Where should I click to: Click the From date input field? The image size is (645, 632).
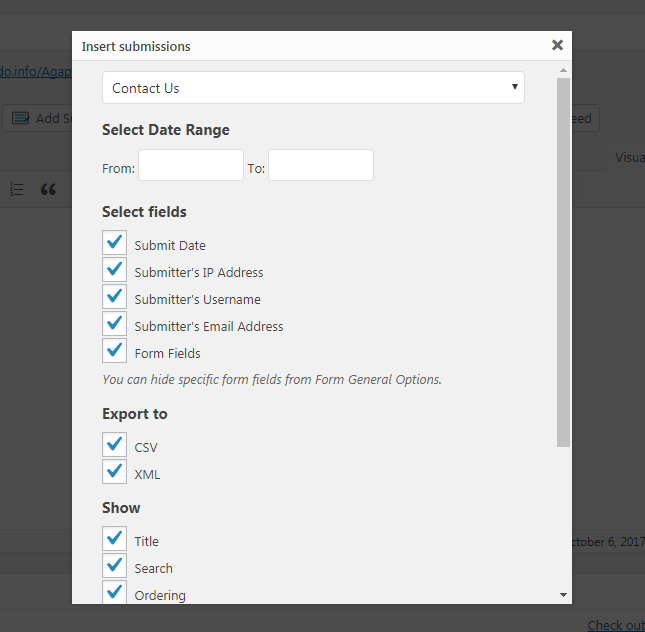coord(191,165)
